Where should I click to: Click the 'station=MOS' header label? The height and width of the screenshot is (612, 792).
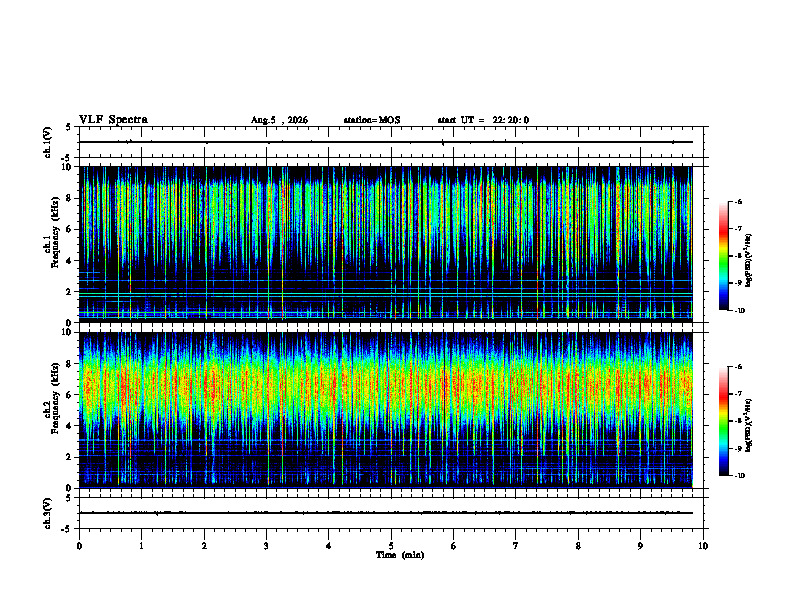tap(372, 120)
